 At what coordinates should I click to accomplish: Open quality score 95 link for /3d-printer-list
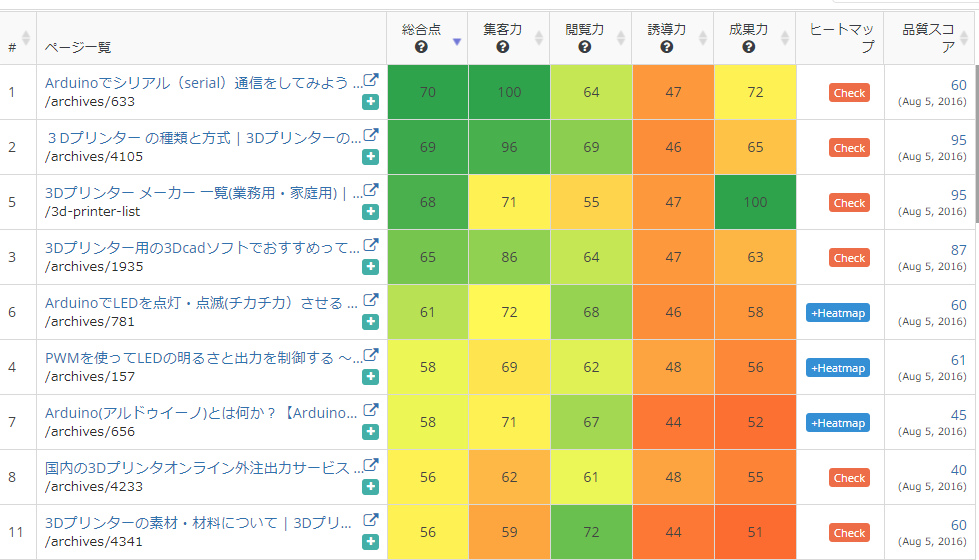pyautogui.click(x=958, y=195)
